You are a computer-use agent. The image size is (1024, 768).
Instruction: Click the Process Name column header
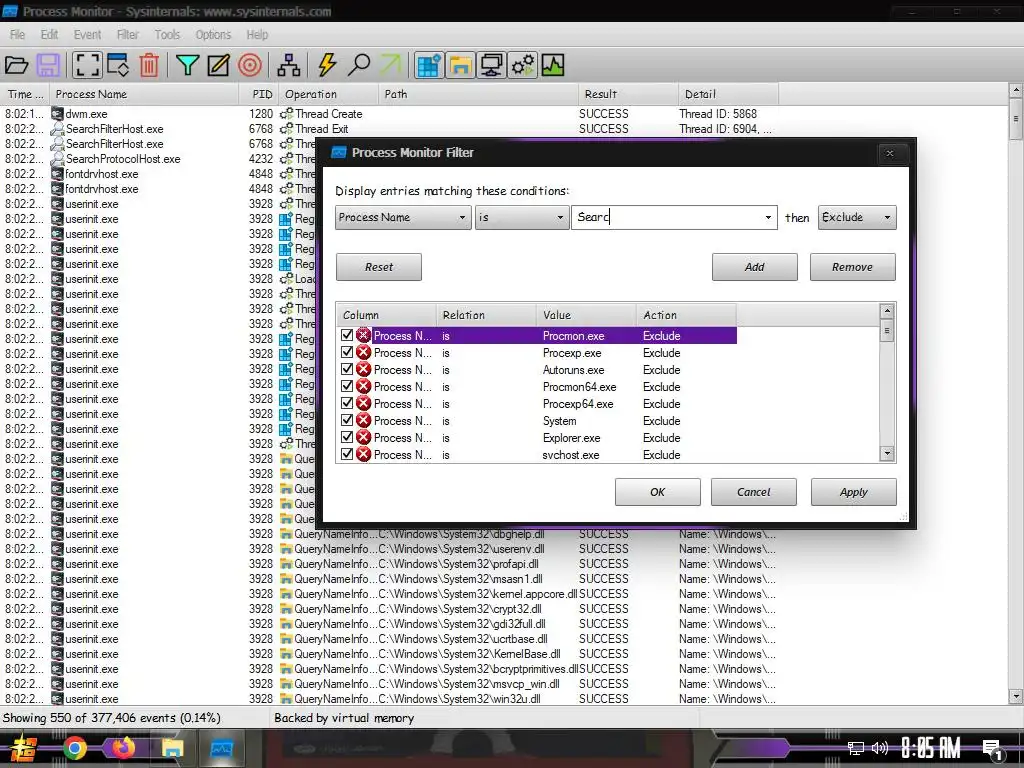tap(144, 94)
